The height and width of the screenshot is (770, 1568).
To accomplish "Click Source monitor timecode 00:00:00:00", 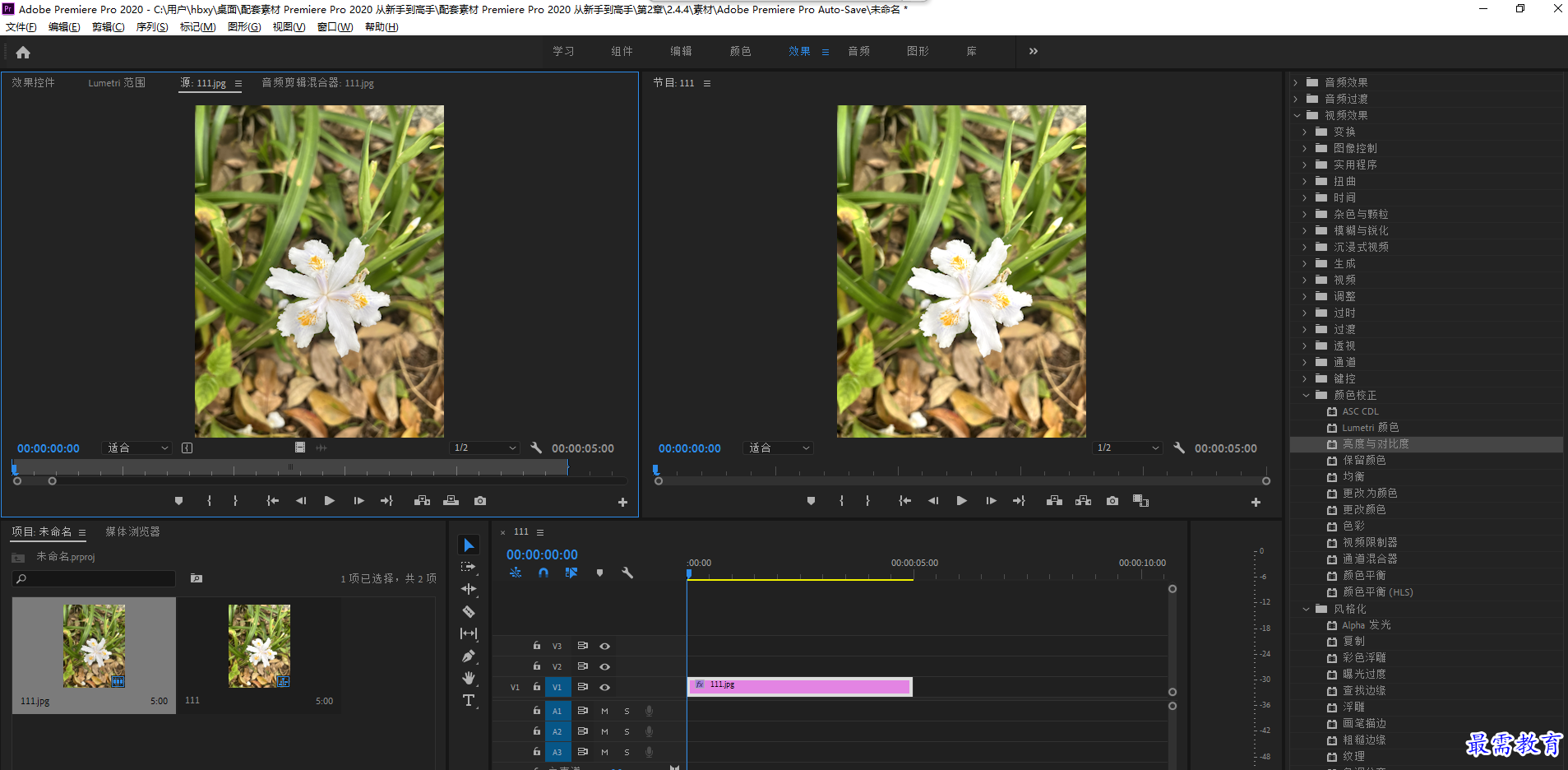I will (49, 448).
